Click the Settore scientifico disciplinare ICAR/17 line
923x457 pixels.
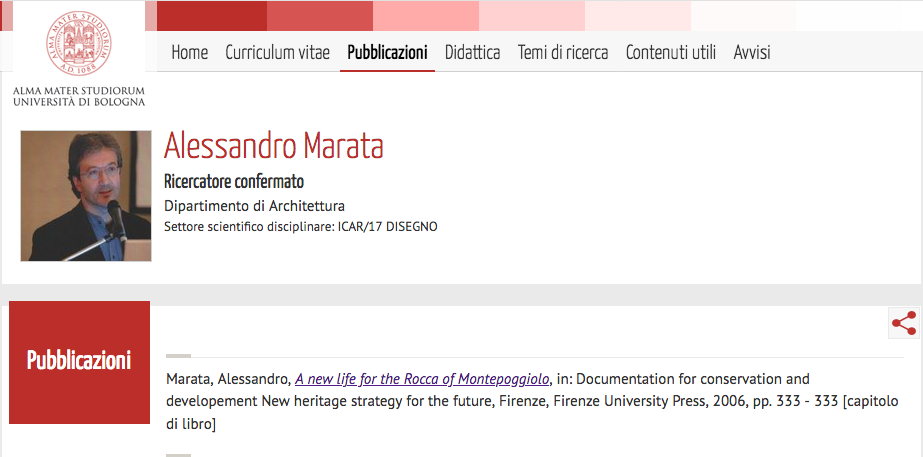301,227
